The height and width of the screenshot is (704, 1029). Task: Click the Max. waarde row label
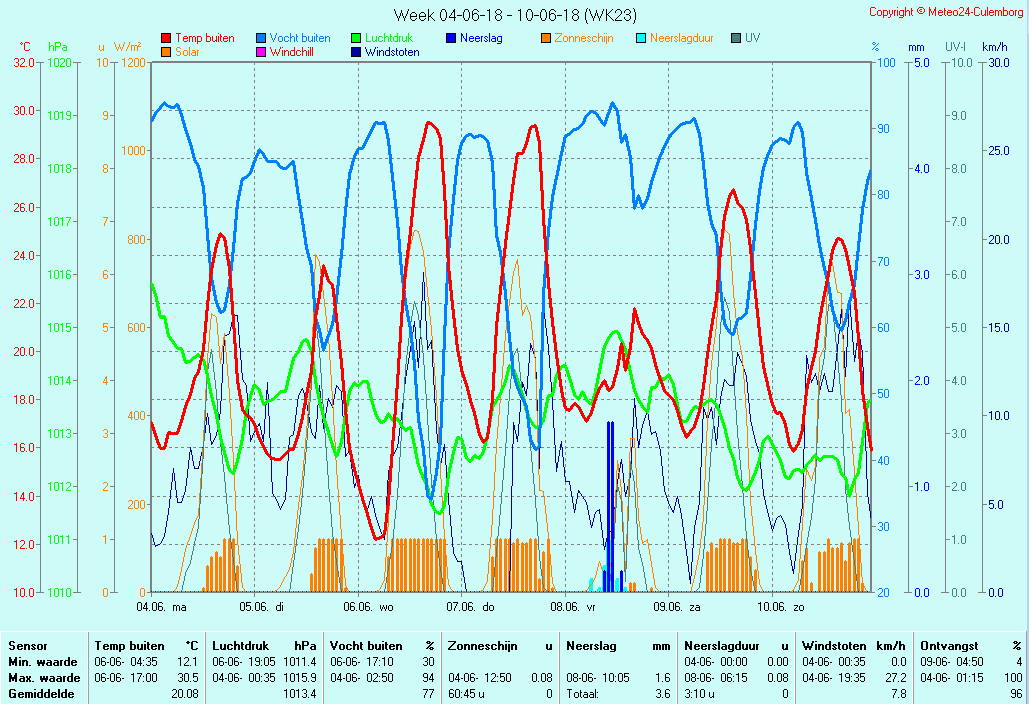[43, 677]
